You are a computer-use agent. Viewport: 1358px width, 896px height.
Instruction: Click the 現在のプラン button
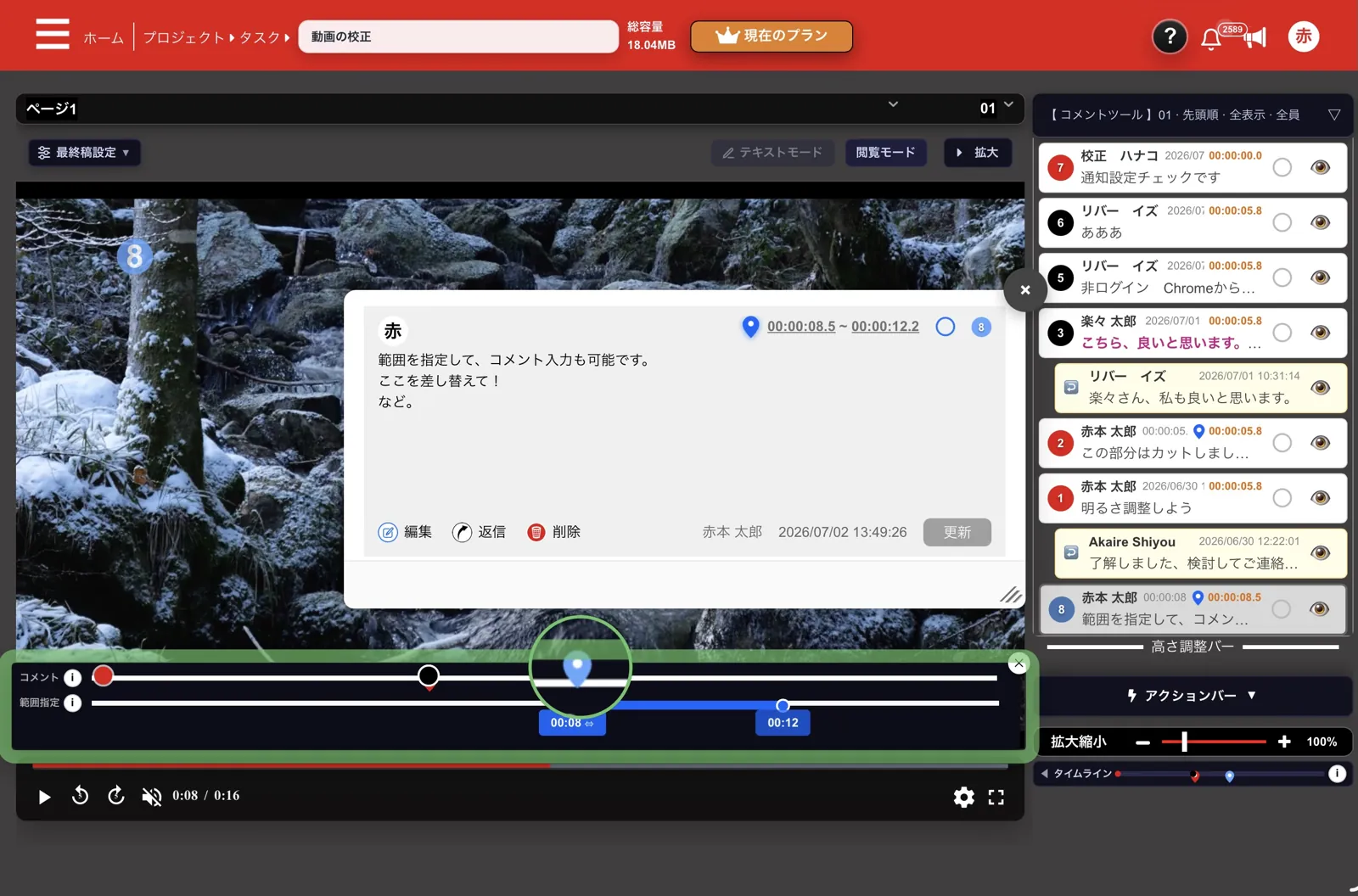(772, 36)
